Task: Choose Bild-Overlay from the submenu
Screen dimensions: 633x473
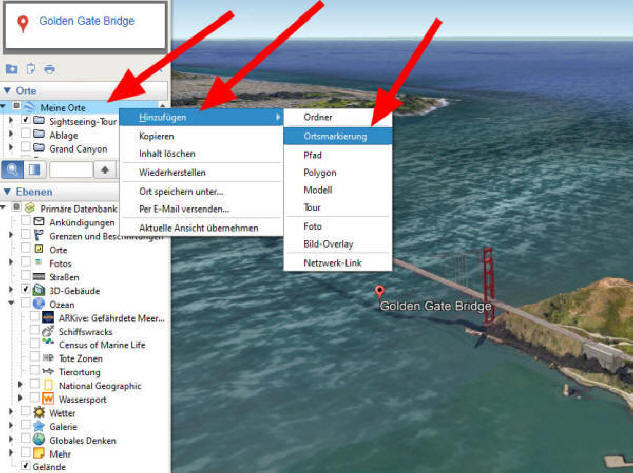Action: click(x=338, y=244)
